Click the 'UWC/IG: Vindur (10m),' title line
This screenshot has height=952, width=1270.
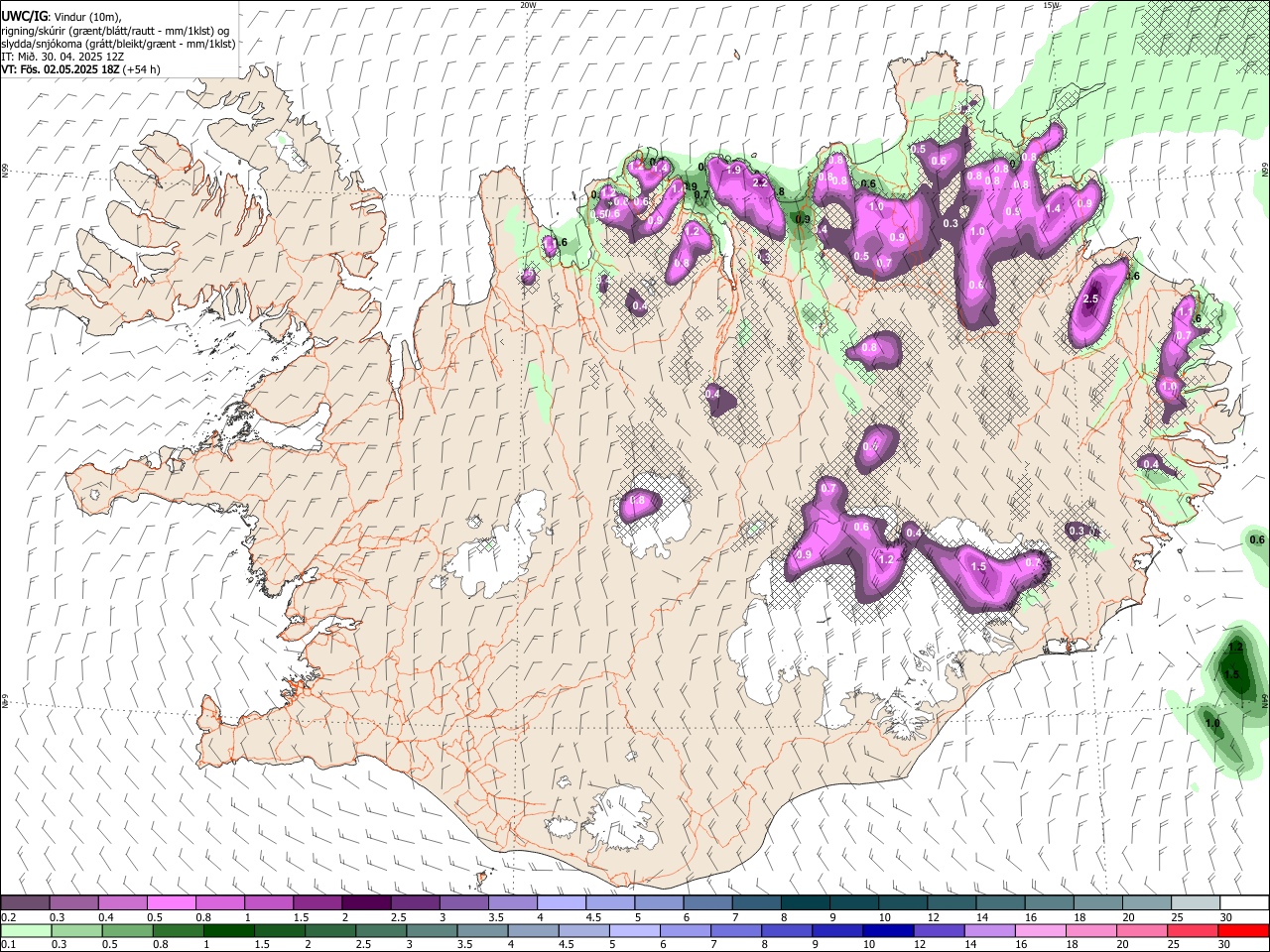(x=60, y=18)
